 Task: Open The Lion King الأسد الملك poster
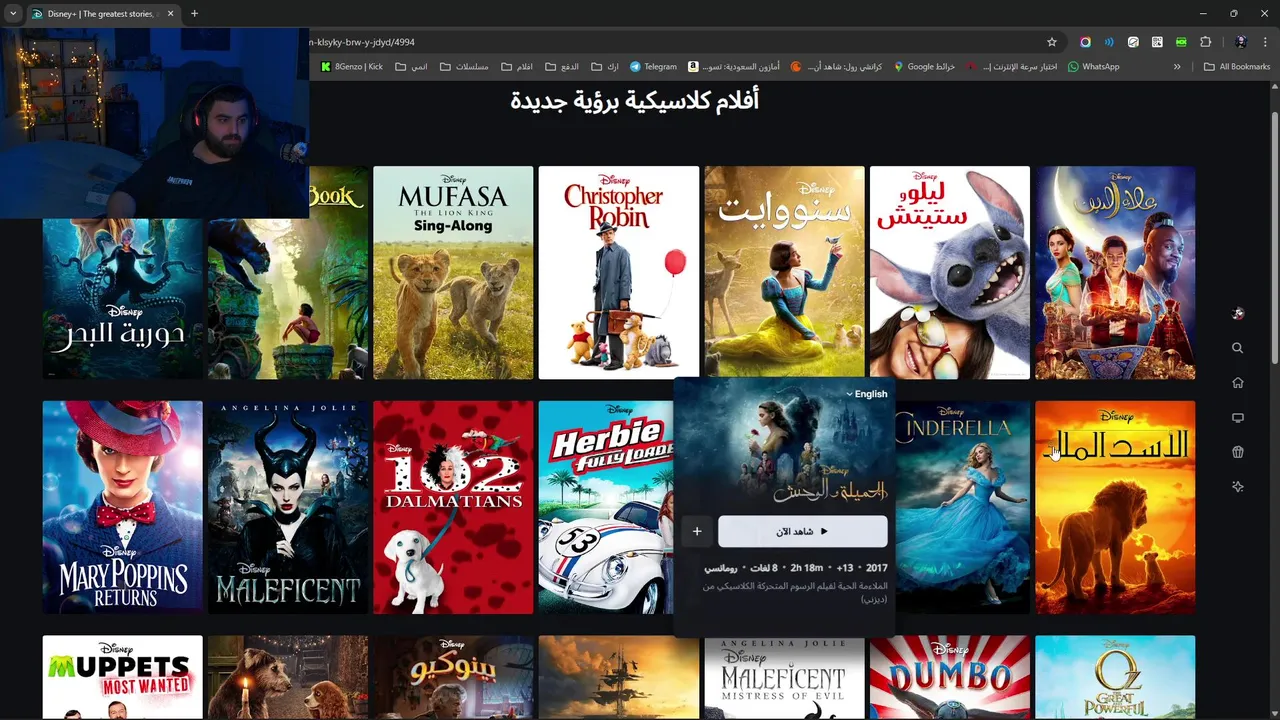tap(1115, 507)
